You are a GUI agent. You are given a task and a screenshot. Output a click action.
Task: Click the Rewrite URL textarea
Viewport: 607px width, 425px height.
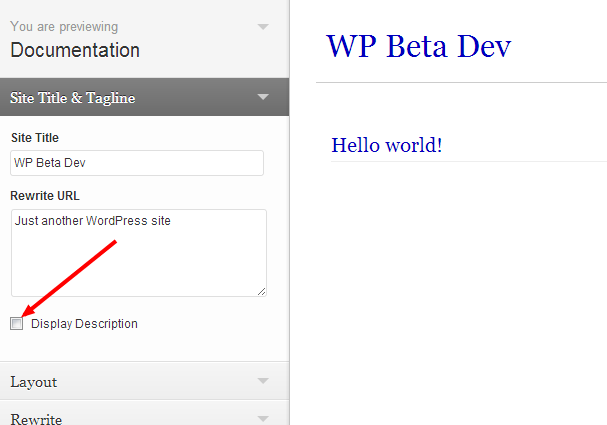tap(139, 253)
